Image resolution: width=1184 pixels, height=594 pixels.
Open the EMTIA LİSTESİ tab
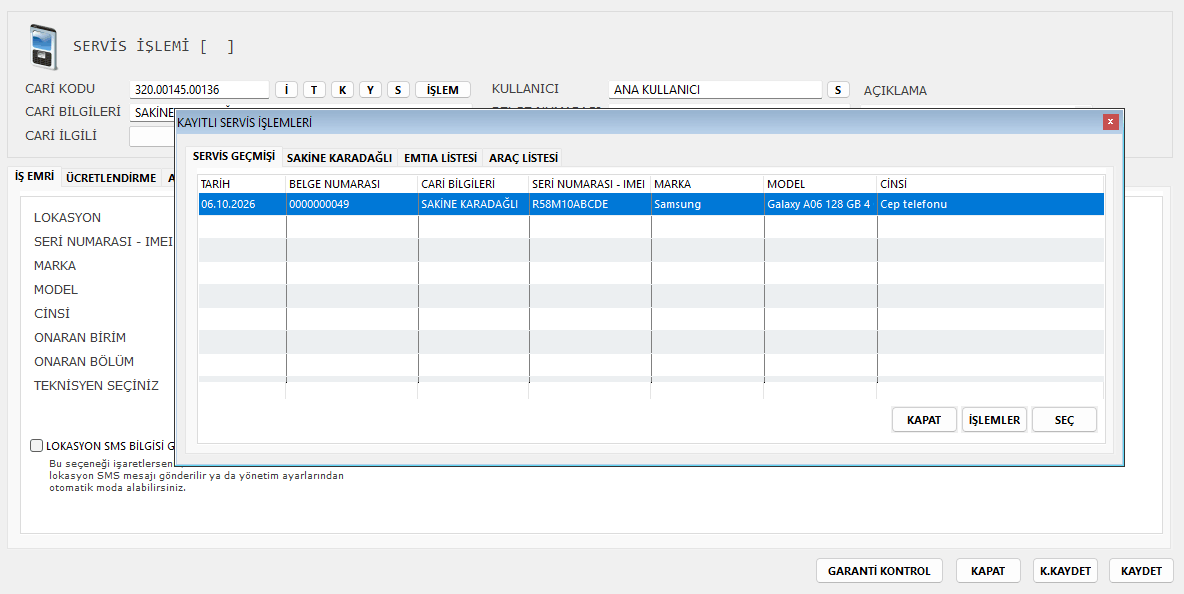[440, 158]
